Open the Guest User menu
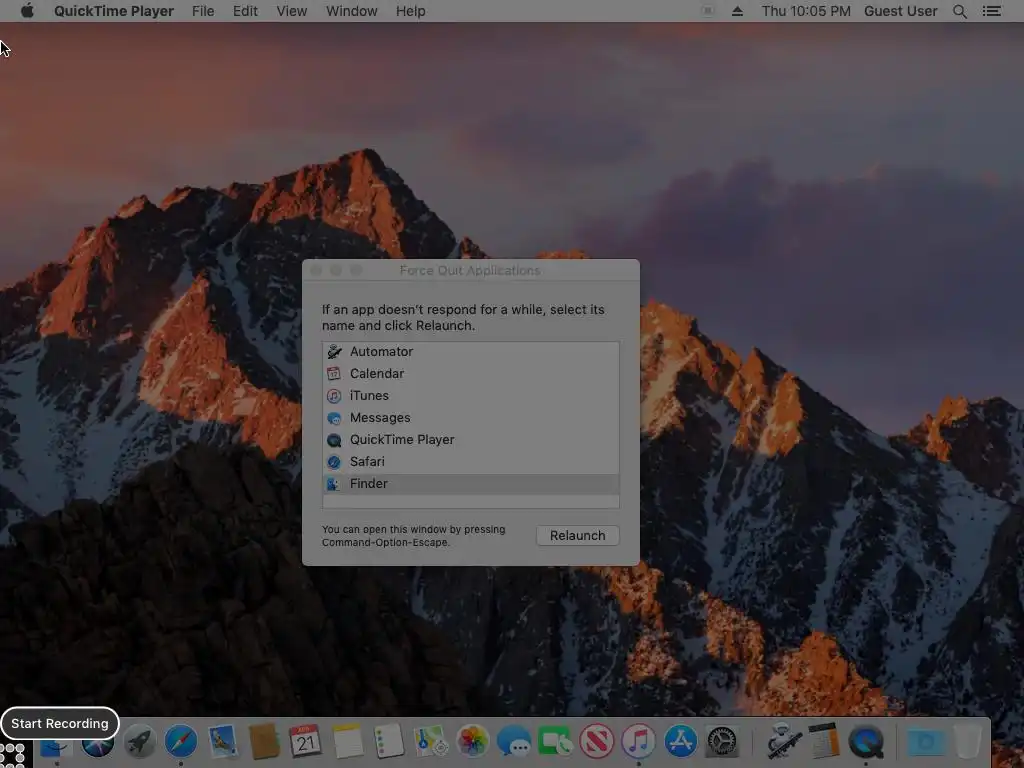The height and width of the screenshot is (768, 1024). coord(901,11)
